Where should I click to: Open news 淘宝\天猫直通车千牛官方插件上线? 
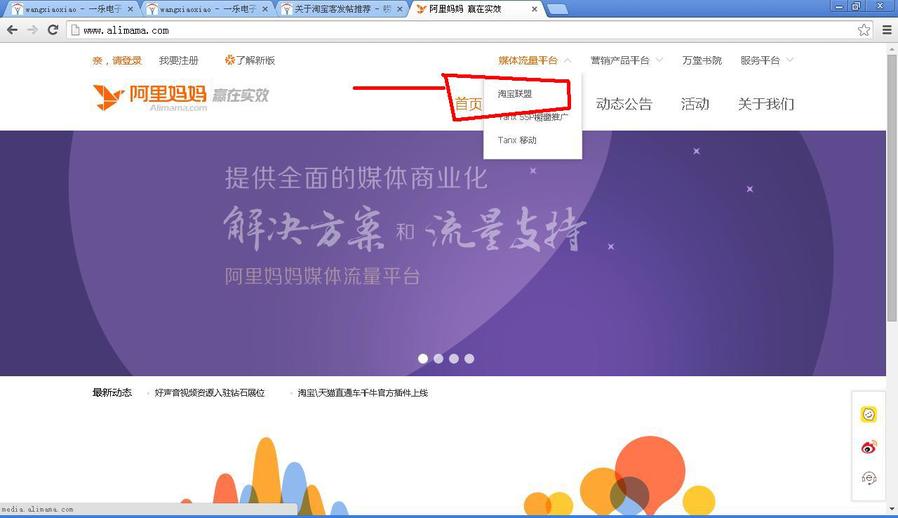click(363, 393)
